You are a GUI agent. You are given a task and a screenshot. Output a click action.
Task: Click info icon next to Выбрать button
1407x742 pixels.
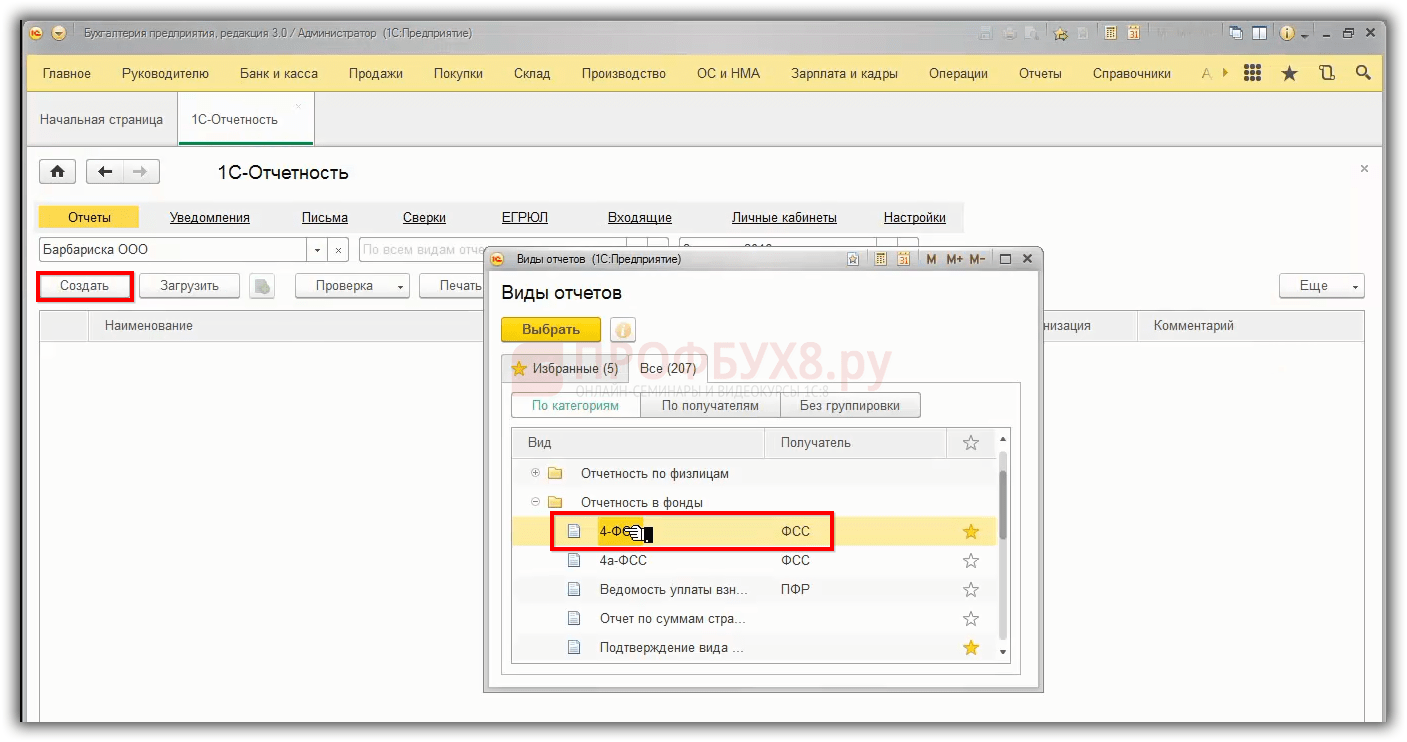coord(623,330)
